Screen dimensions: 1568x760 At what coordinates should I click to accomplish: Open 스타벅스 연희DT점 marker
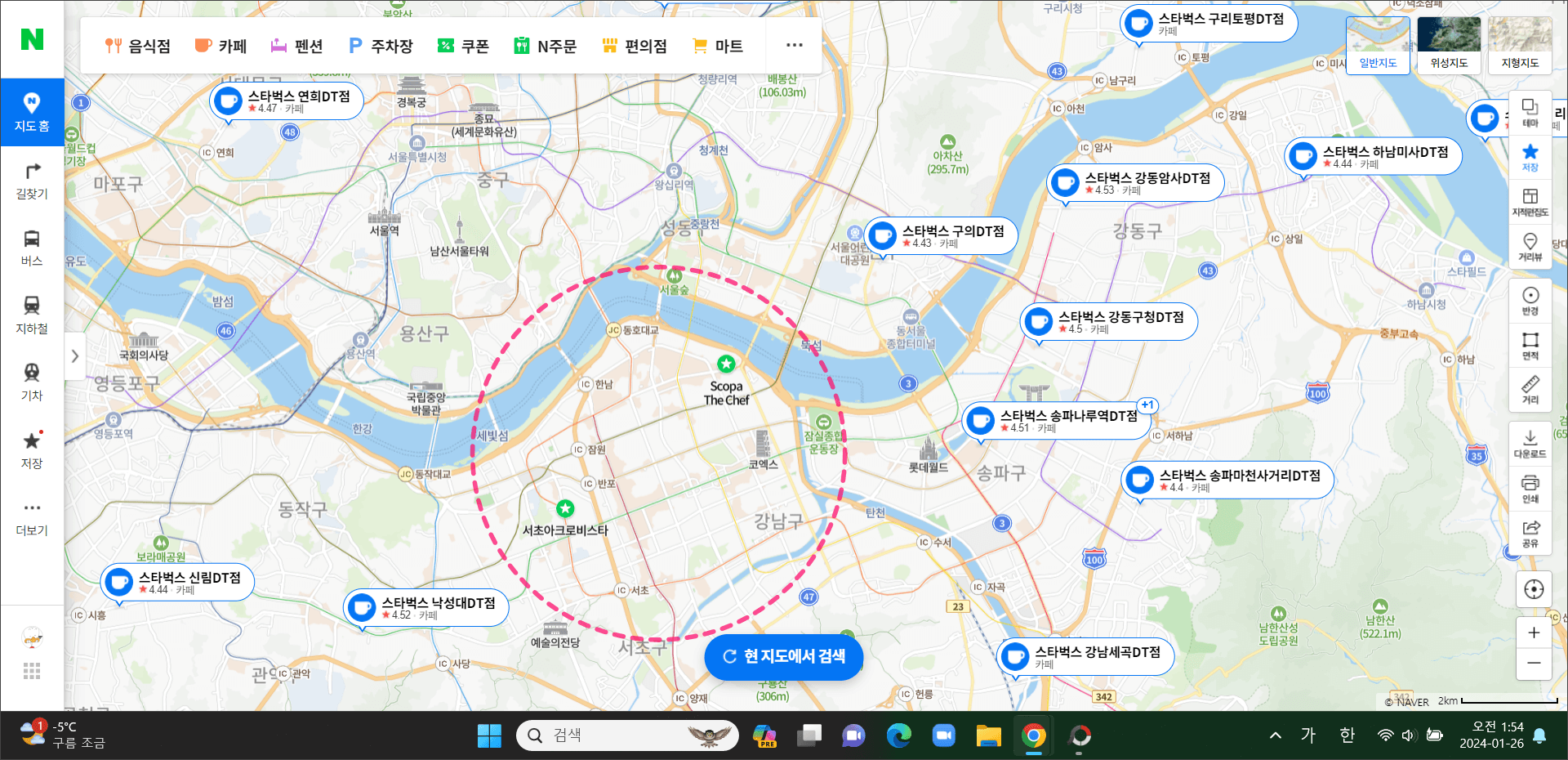[x=286, y=101]
